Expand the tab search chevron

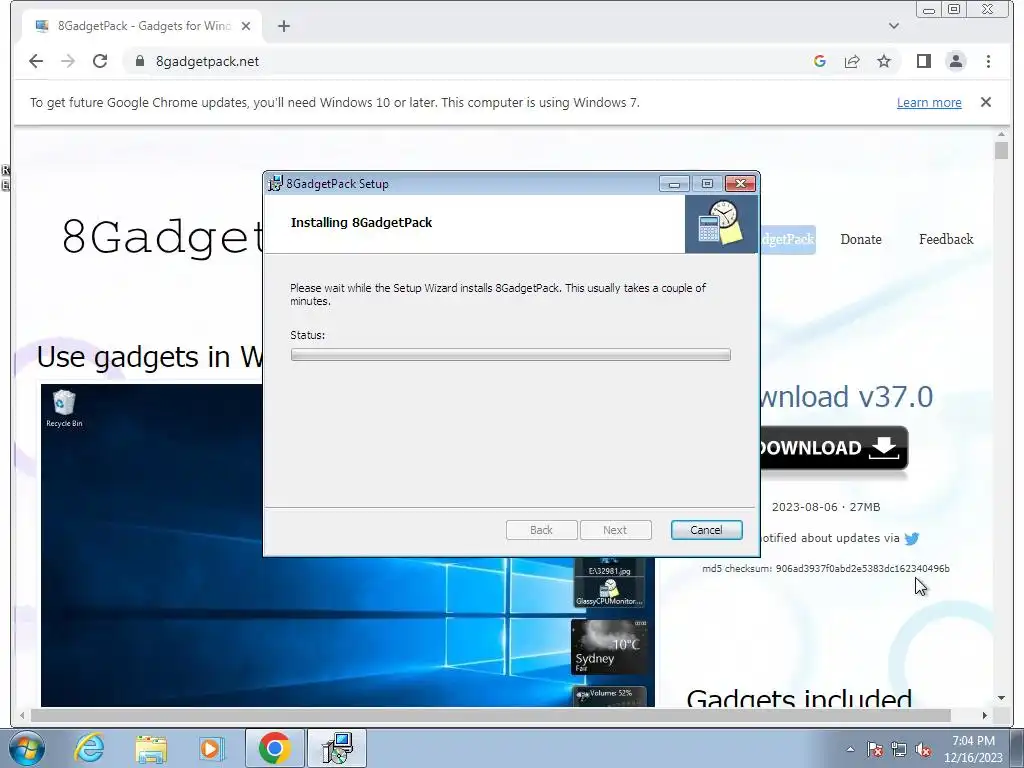894,26
